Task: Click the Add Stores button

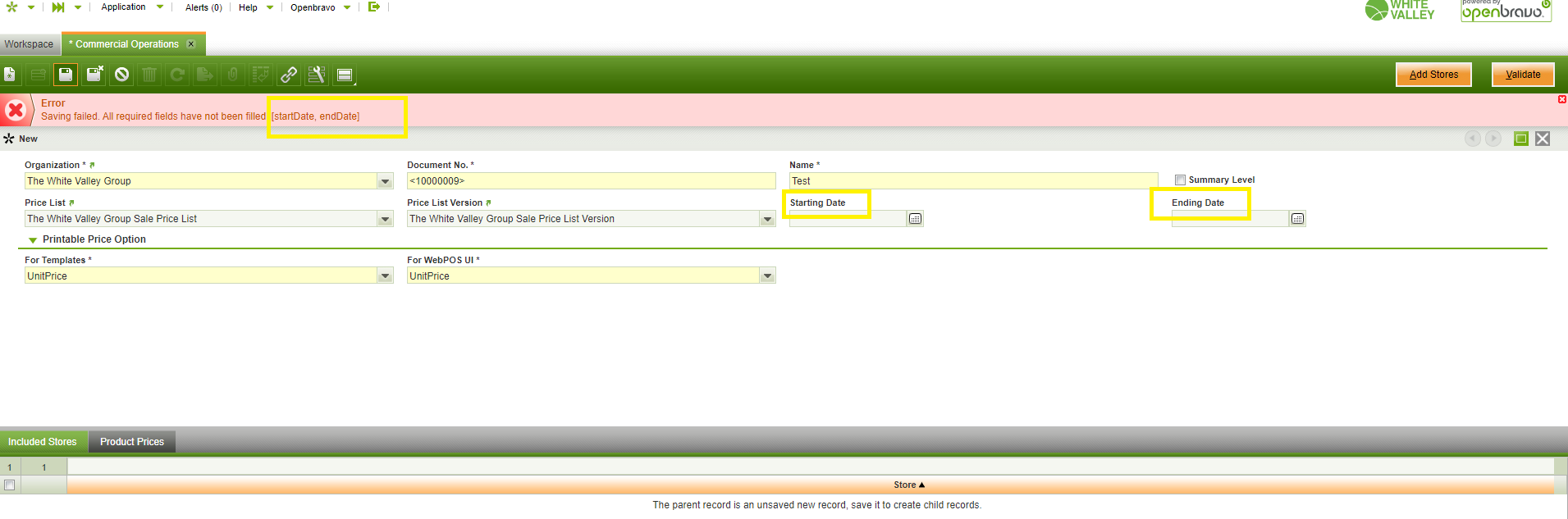Action: coord(1433,75)
